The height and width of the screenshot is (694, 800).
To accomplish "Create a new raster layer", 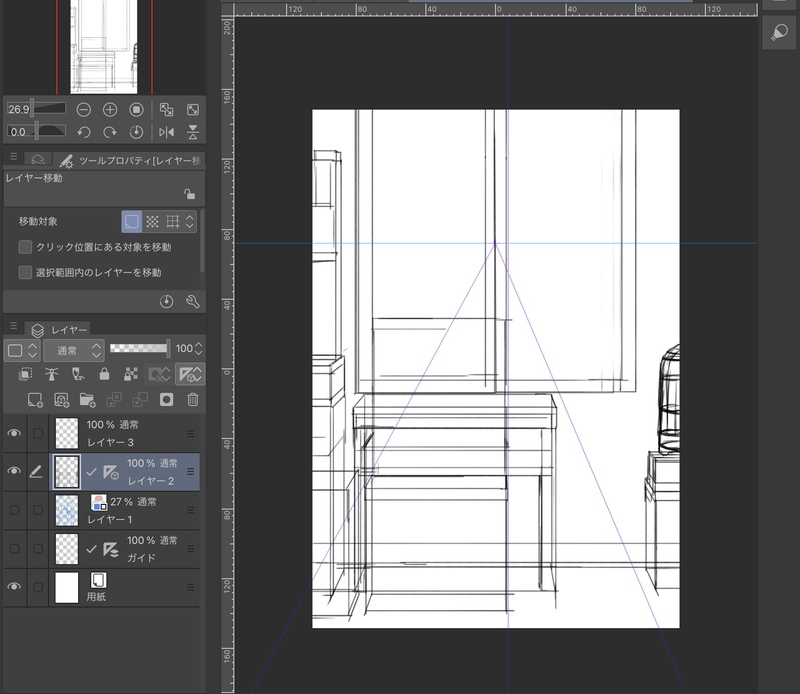I will [x=35, y=399].
